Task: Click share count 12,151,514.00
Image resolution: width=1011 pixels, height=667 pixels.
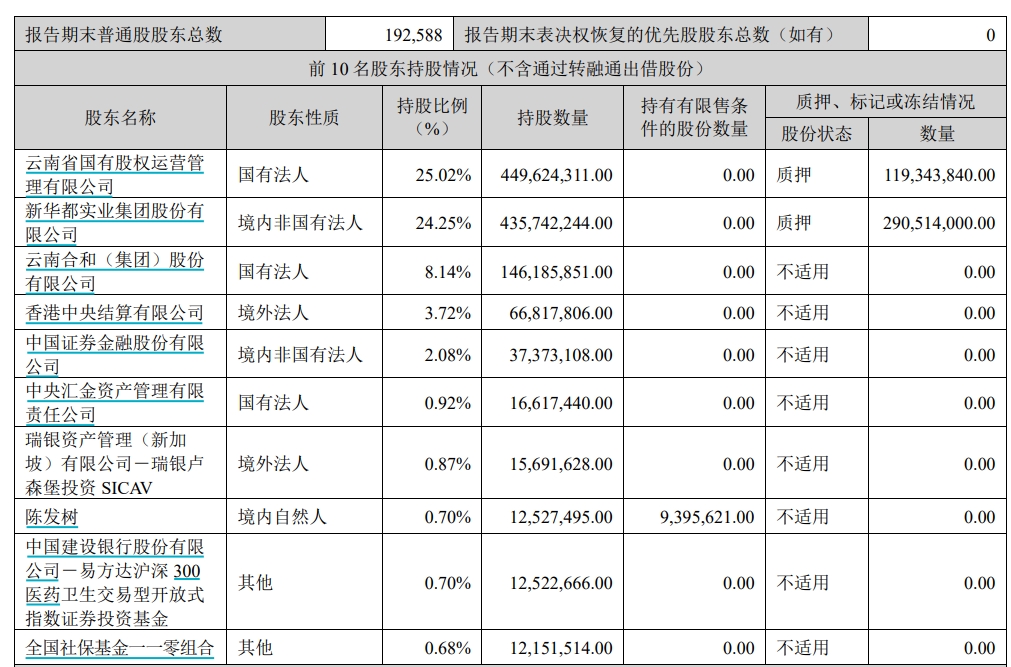Action: [x=561, y=648]
